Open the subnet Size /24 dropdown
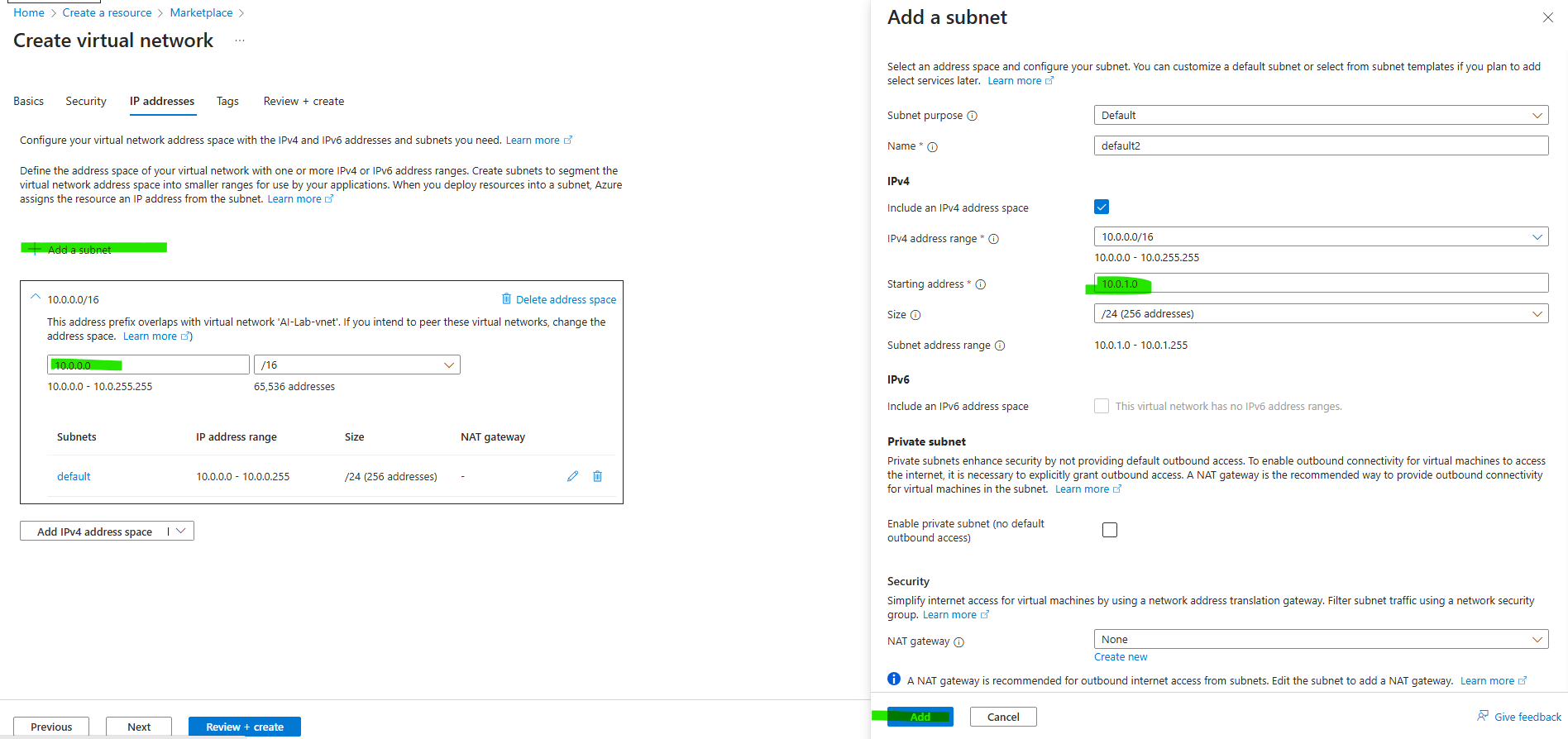1568x739 pixels. click(1321, 314)
